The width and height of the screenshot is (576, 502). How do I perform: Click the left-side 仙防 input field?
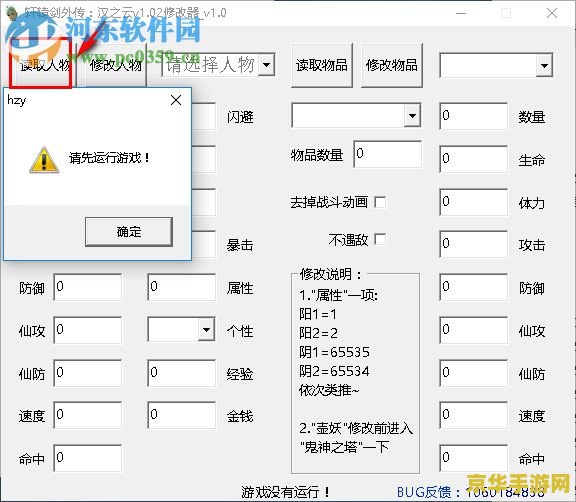87,373
